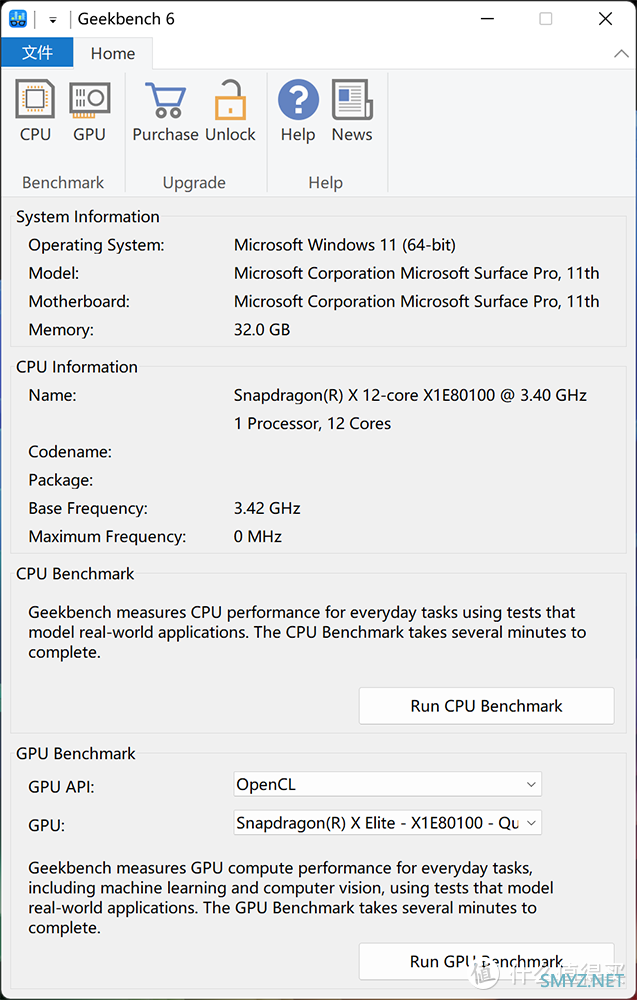Click the 'Codename:' label
The width and height of the screenshot is (637, 1000).
click(x=70, y=452)
